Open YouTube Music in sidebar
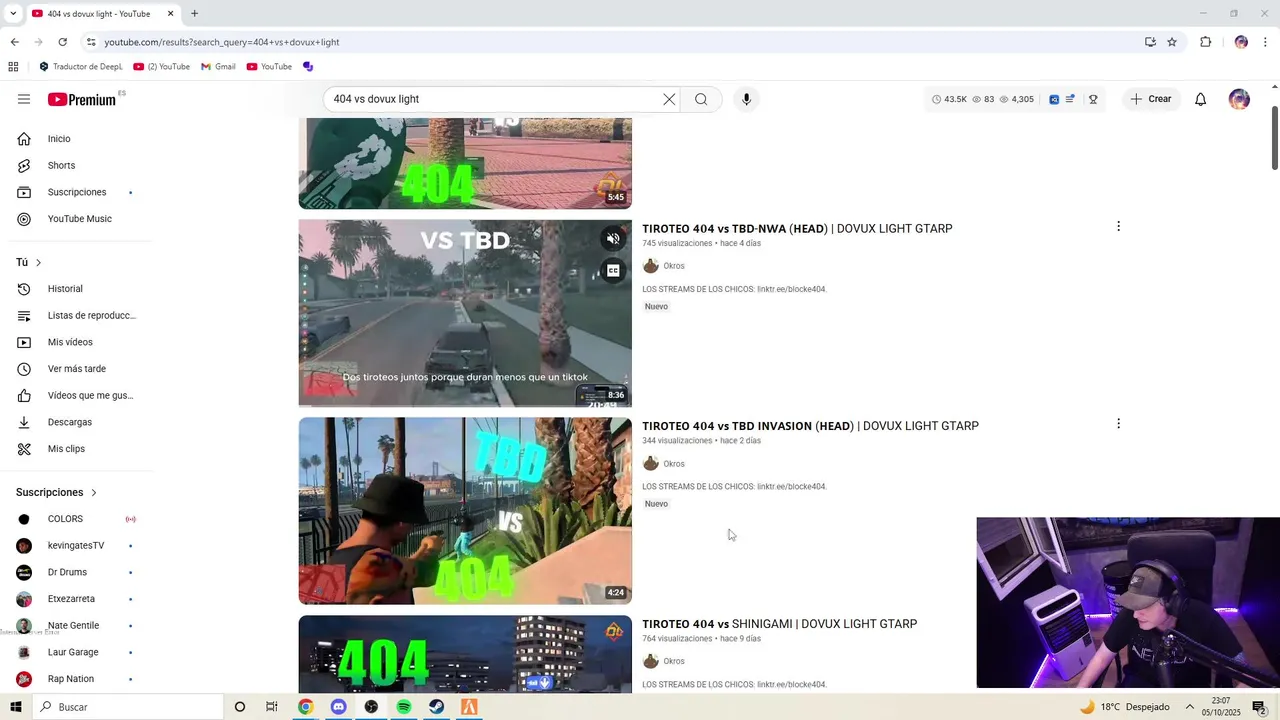 76,219
